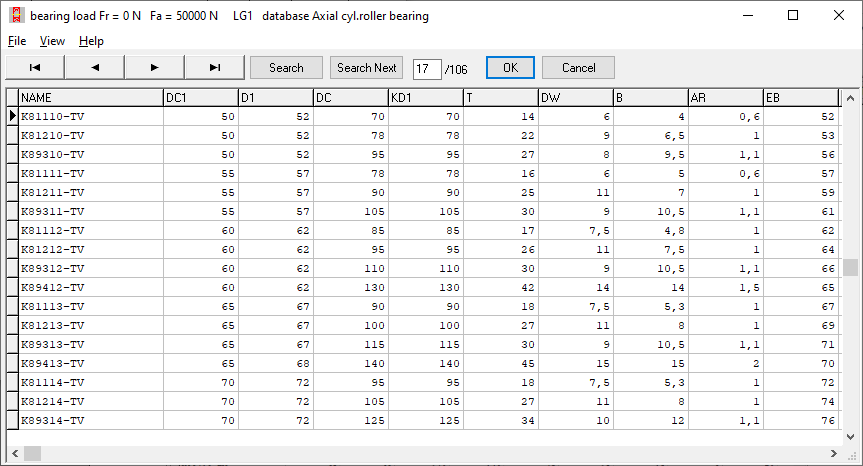The height and width of the screenshot is (466, 863).
Task: Confirm selection with OK button
Action: [x=510, y=68]
